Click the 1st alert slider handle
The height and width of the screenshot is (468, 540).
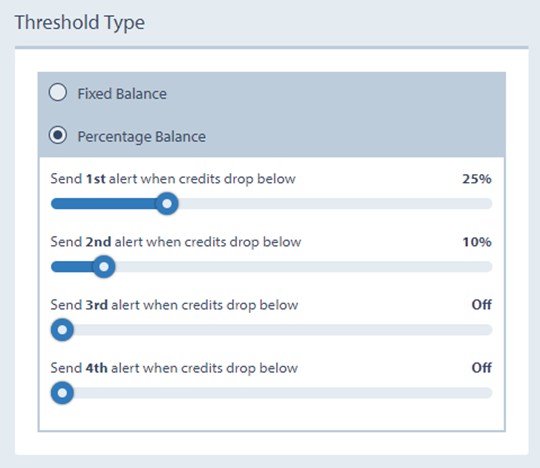click(x=167, y=204)
